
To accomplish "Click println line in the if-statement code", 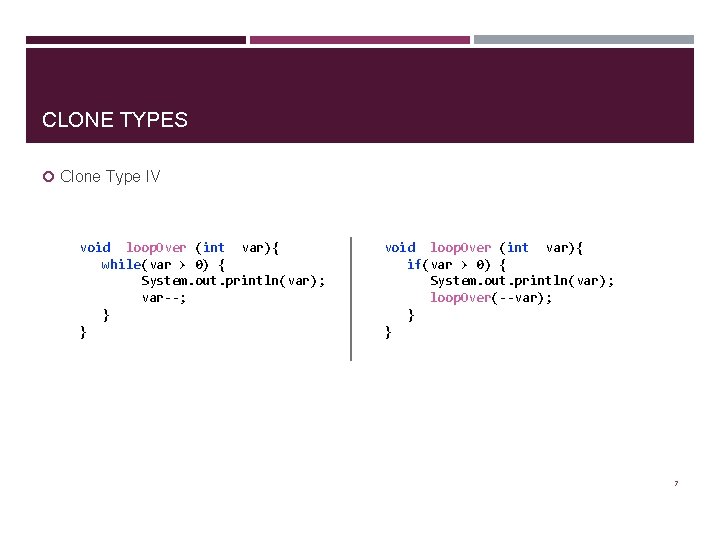I will point(522,281).
